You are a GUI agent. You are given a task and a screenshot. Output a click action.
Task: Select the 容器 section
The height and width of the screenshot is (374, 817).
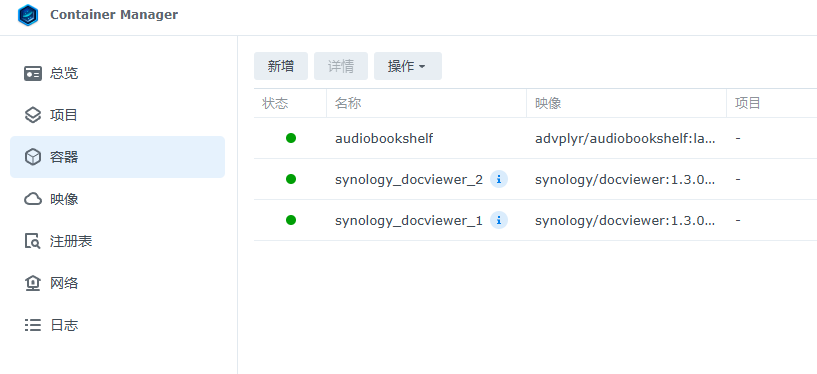pos(117,157)
